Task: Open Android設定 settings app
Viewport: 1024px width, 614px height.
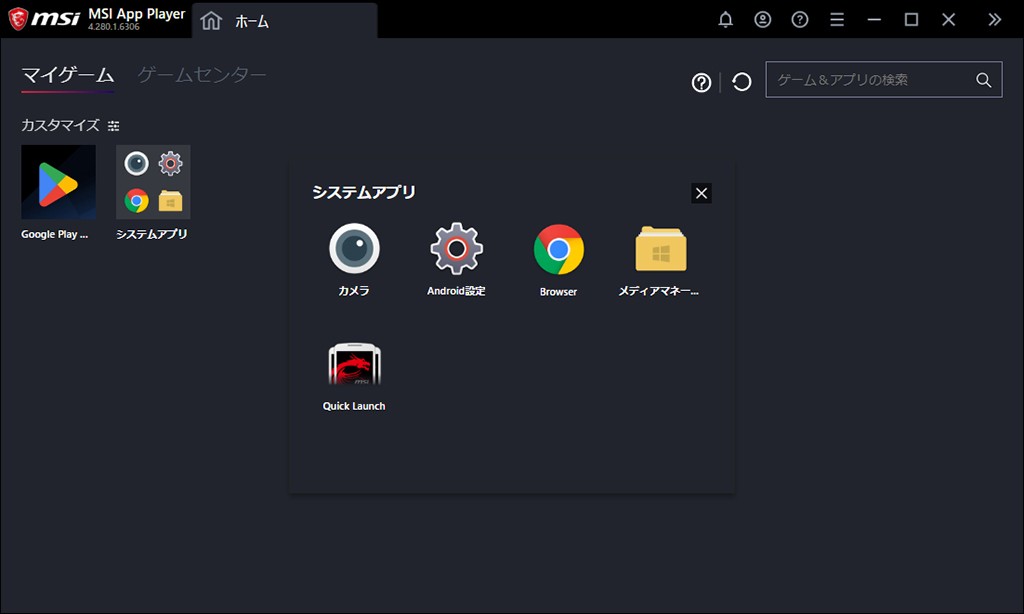Action: [x=456, y=250]
